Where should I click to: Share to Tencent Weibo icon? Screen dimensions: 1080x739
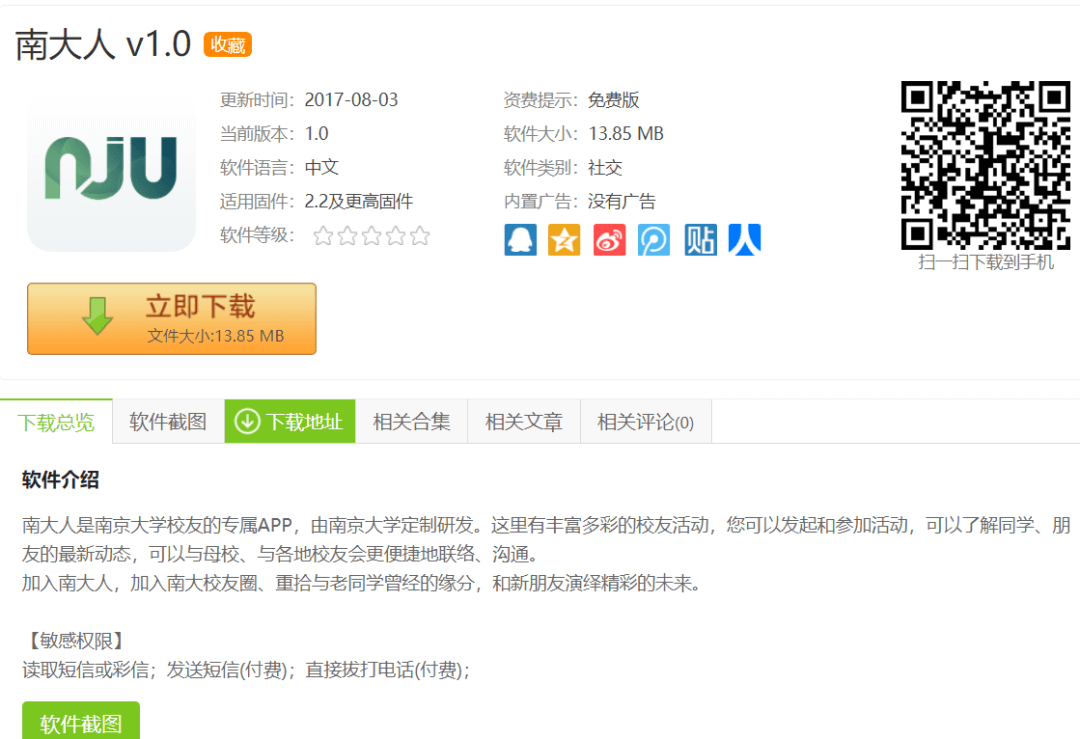654,240
